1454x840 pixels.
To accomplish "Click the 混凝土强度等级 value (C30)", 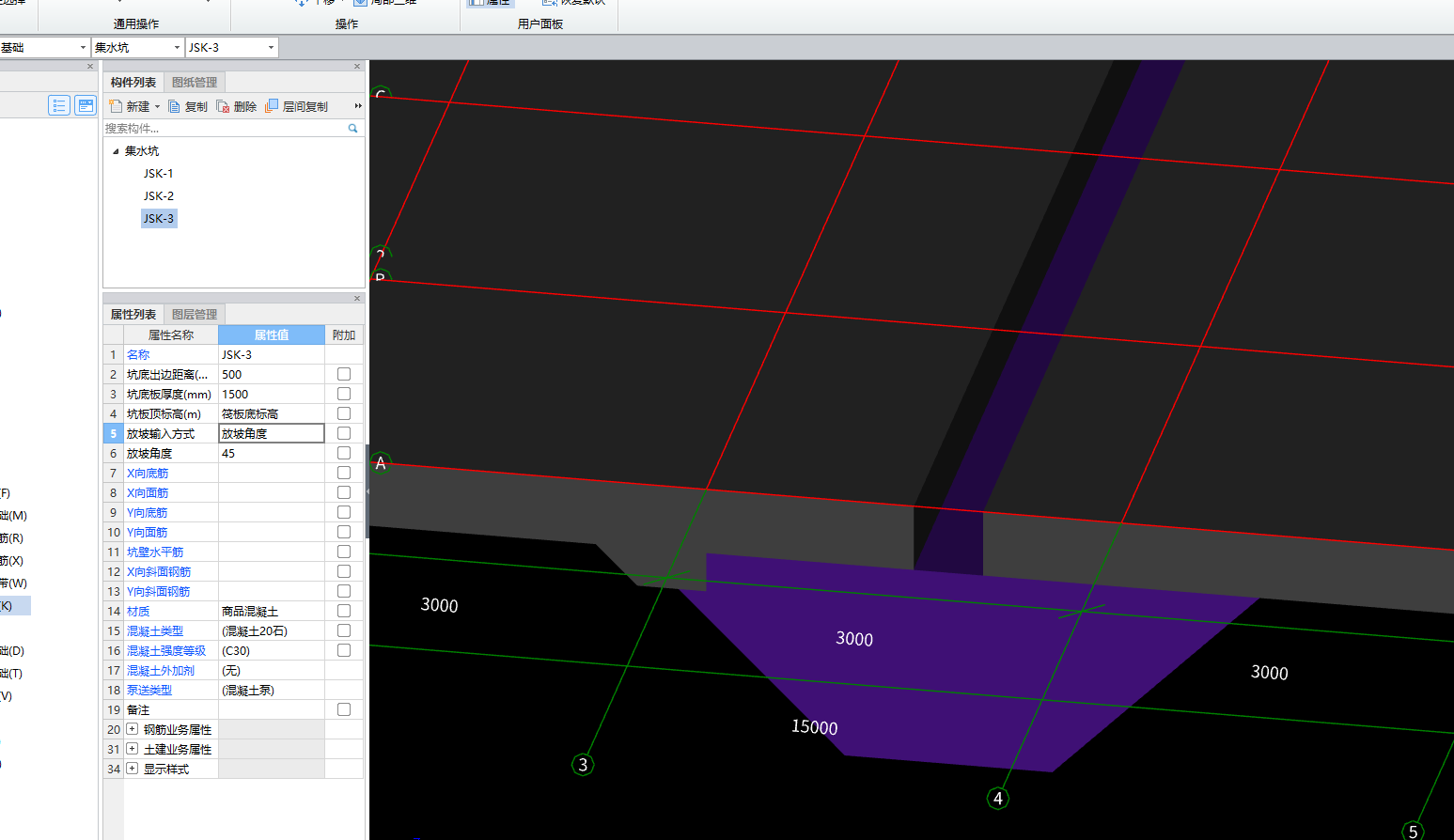I will click(272, 650).
